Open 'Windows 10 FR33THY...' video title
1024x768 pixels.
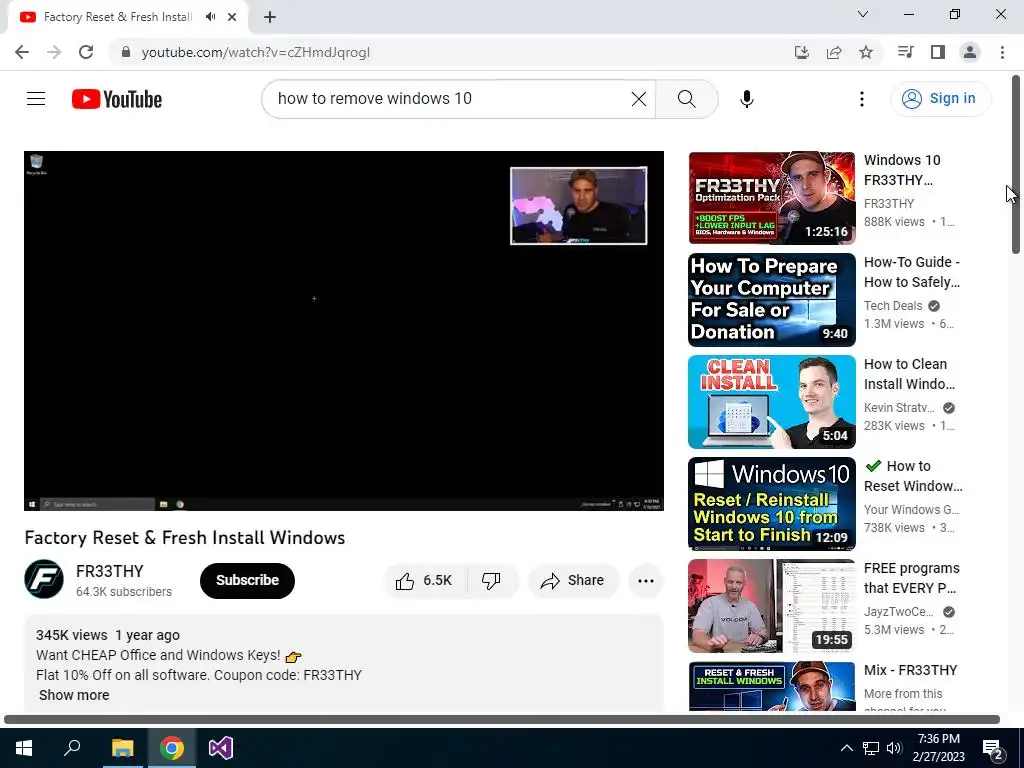902,170
